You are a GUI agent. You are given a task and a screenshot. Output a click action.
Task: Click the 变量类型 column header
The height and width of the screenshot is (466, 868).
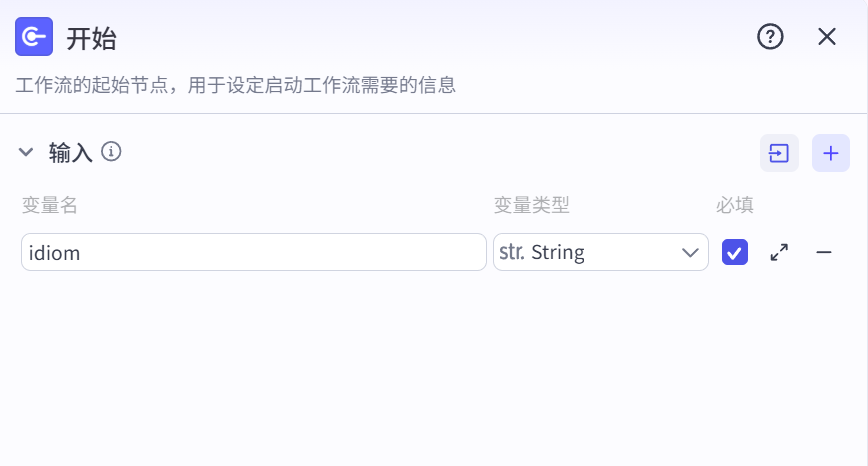pos(531,205)
